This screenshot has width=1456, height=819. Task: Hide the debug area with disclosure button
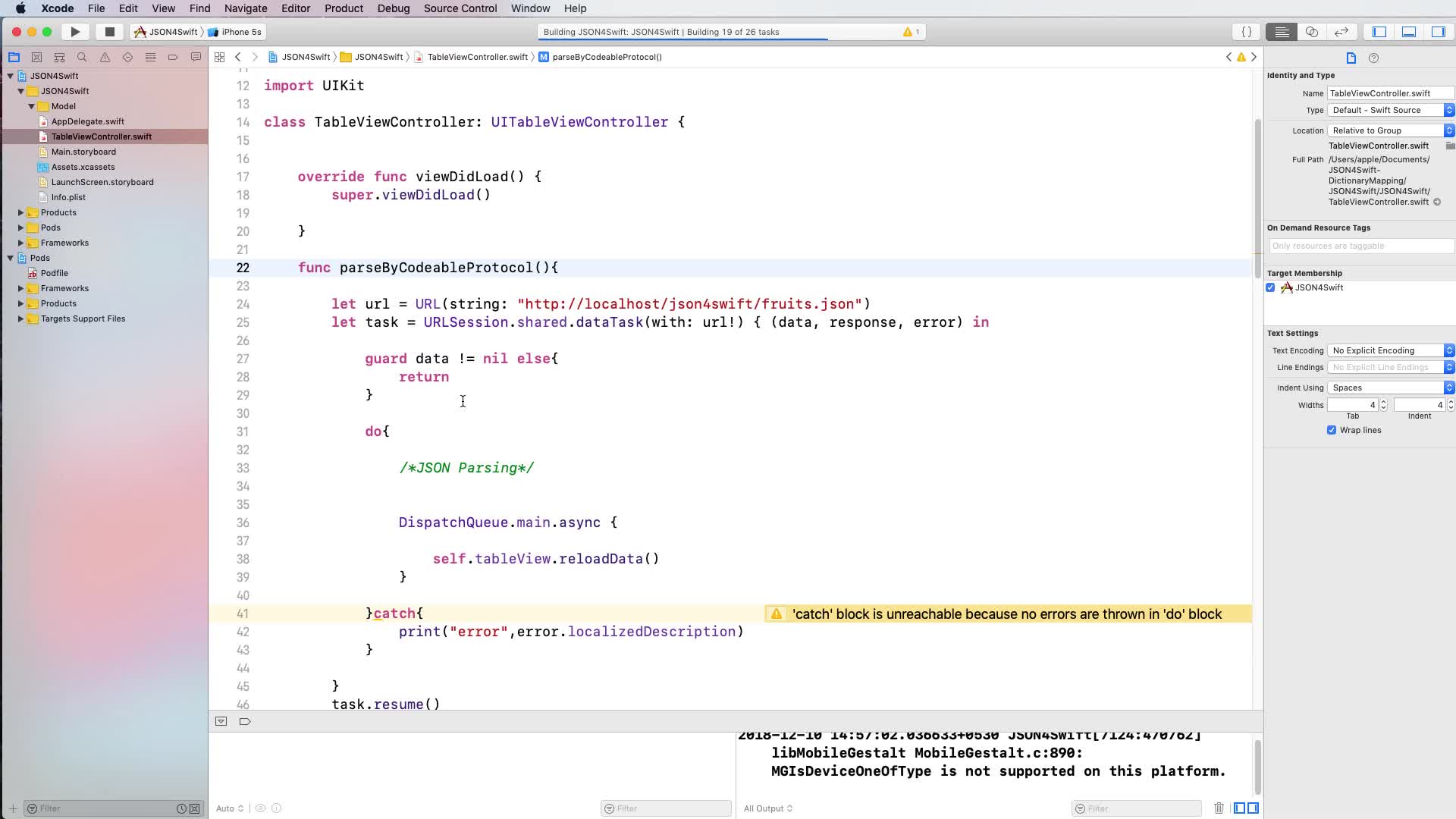click(221, 721)
